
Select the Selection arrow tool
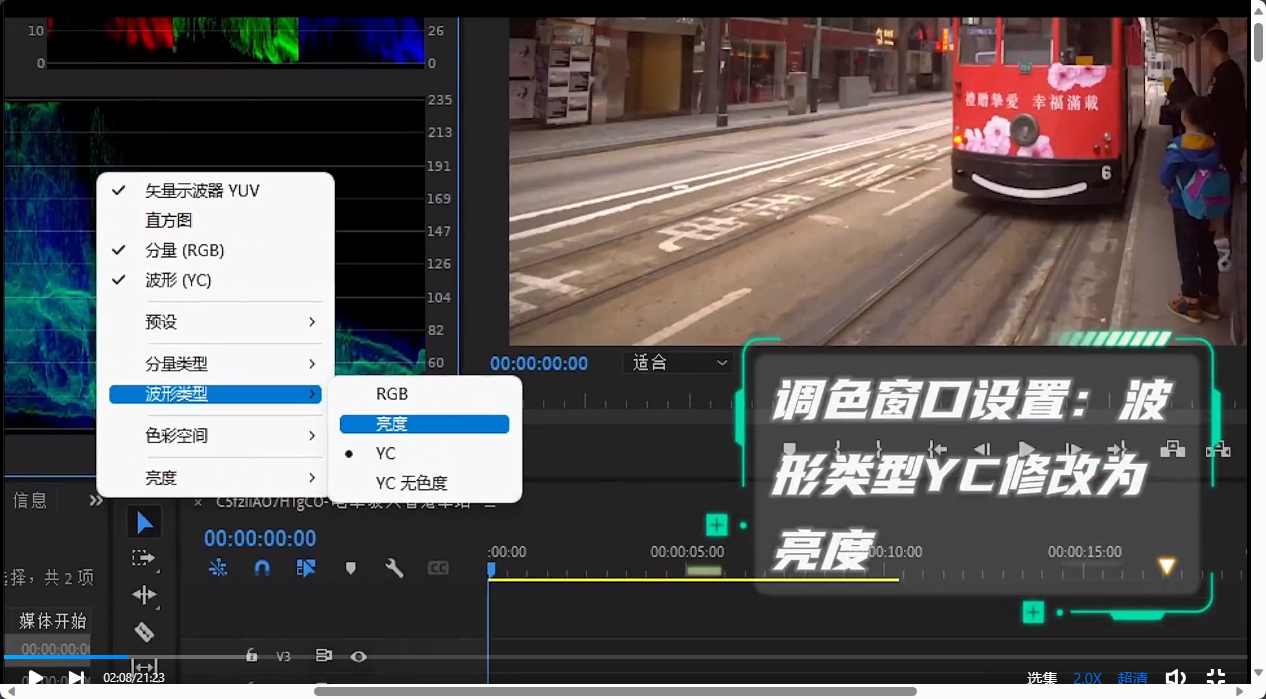pyautogui.click(x=145, y=523)
